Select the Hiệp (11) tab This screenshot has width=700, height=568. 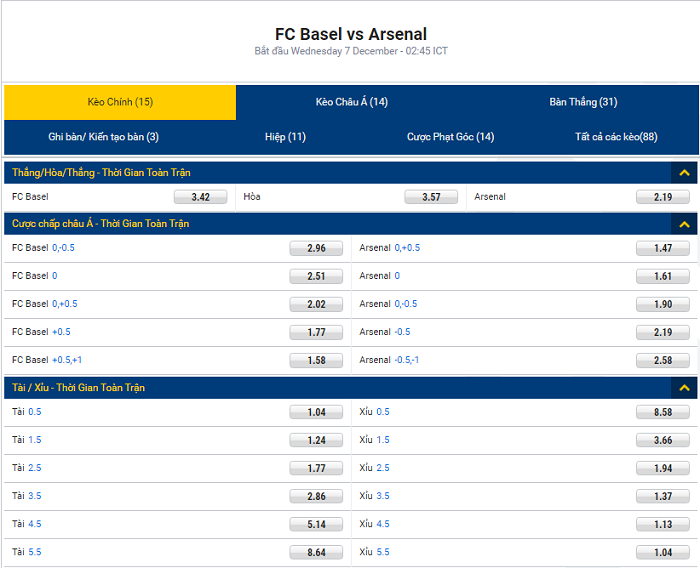(285, 137)
